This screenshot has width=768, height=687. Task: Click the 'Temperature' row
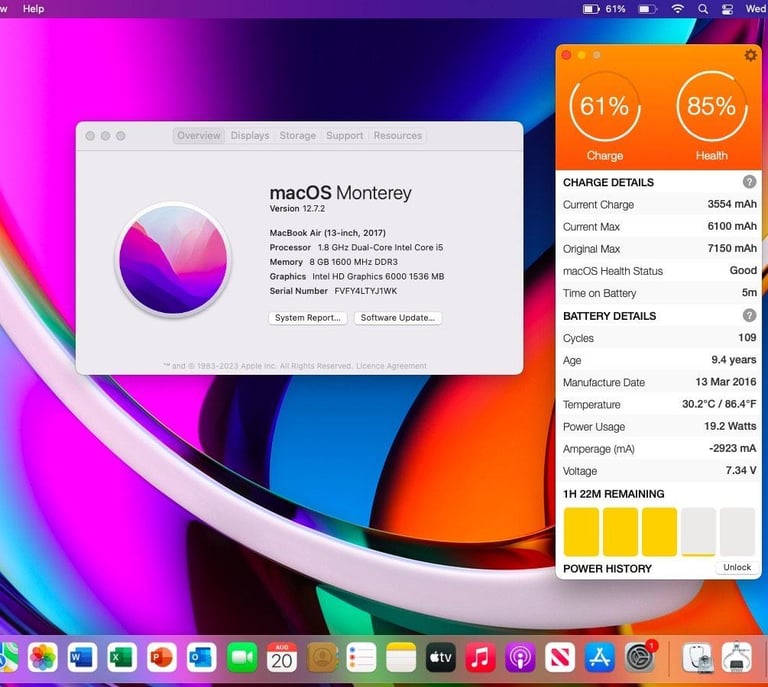[659, 404]
